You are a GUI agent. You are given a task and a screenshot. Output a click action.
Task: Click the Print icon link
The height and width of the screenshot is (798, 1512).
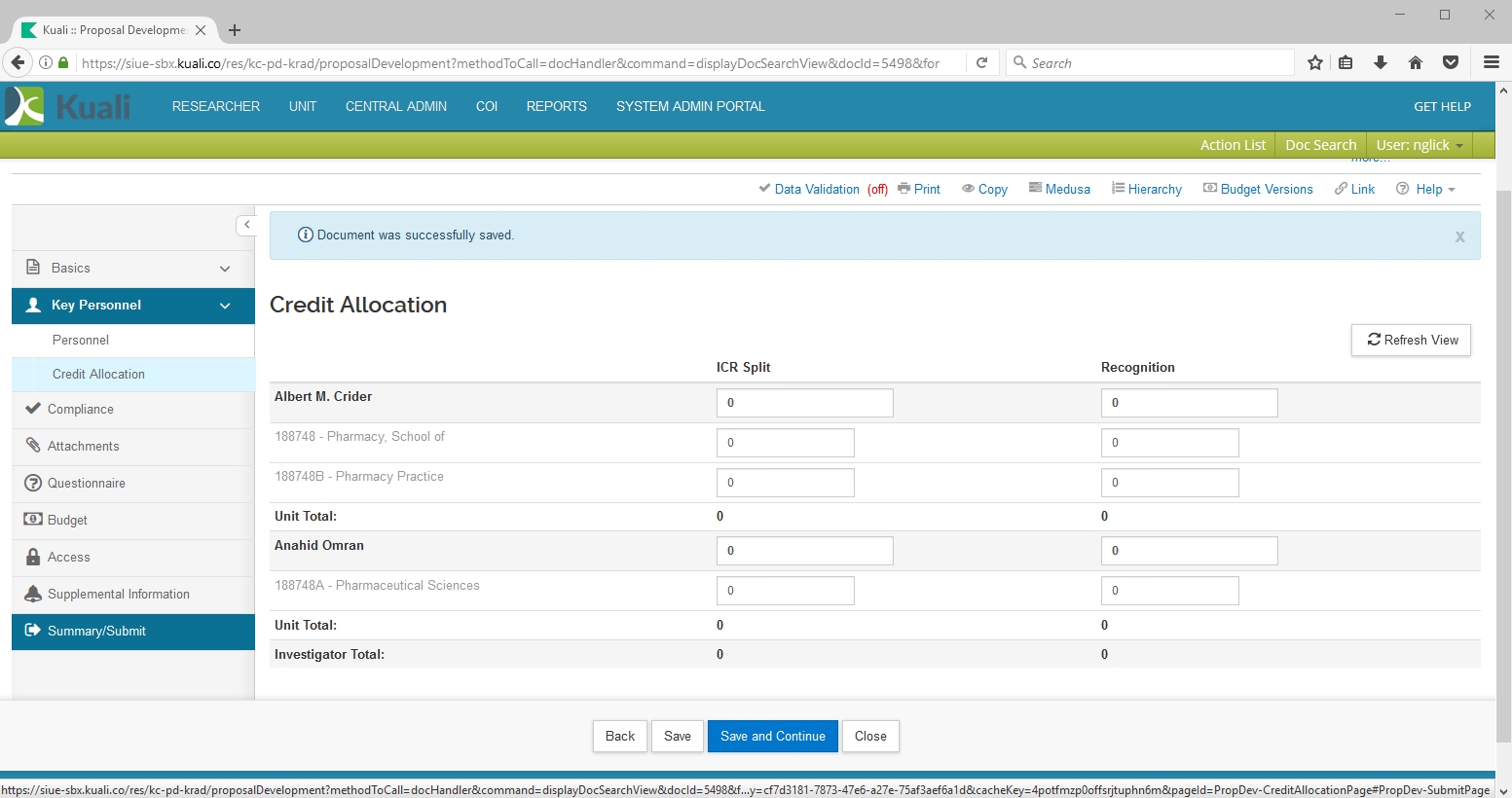click(918, 189)
